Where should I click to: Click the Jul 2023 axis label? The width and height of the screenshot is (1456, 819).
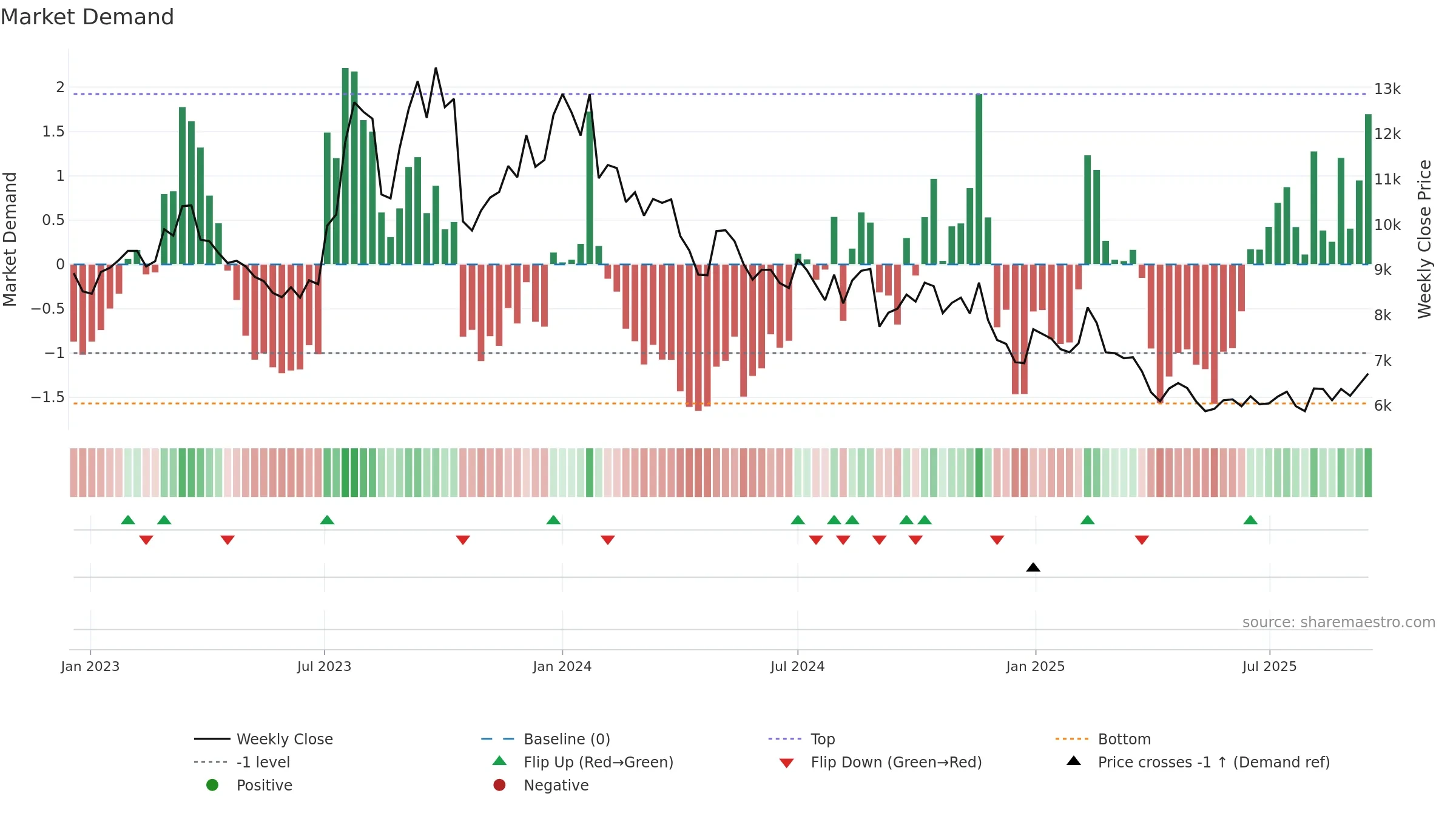324,667
